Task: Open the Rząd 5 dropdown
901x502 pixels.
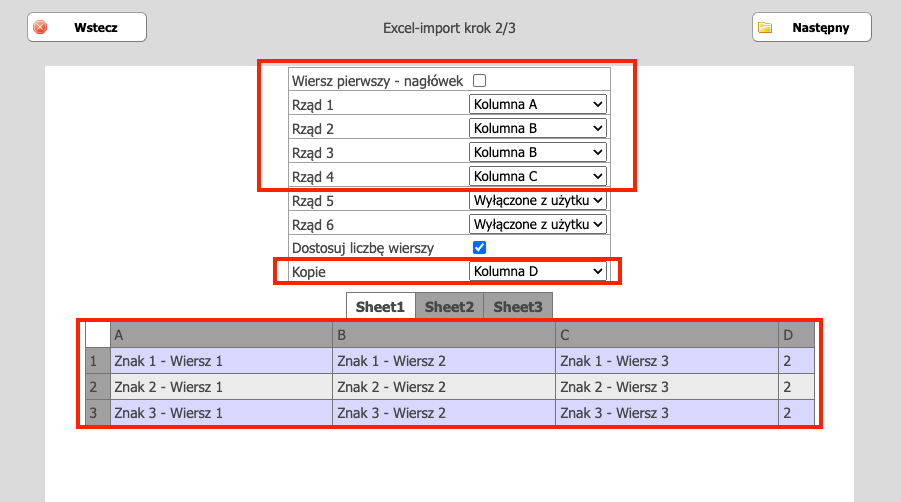Action: tap(537, 200)
